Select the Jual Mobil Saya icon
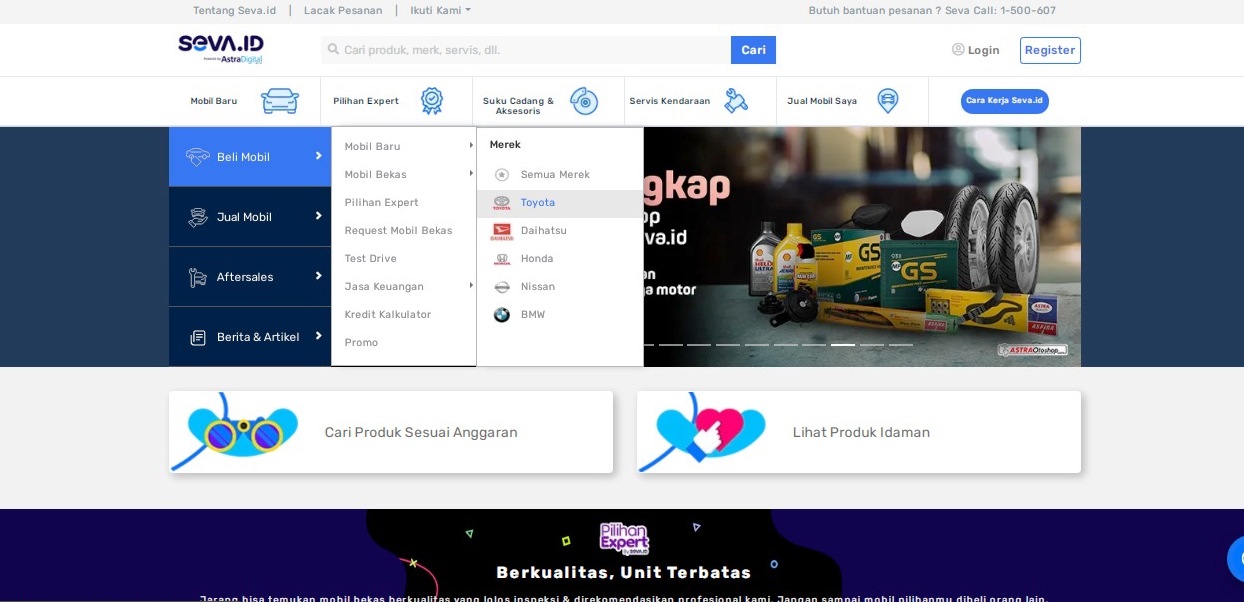The height and width of the screenshot is (602, 1244). (887, 101)
